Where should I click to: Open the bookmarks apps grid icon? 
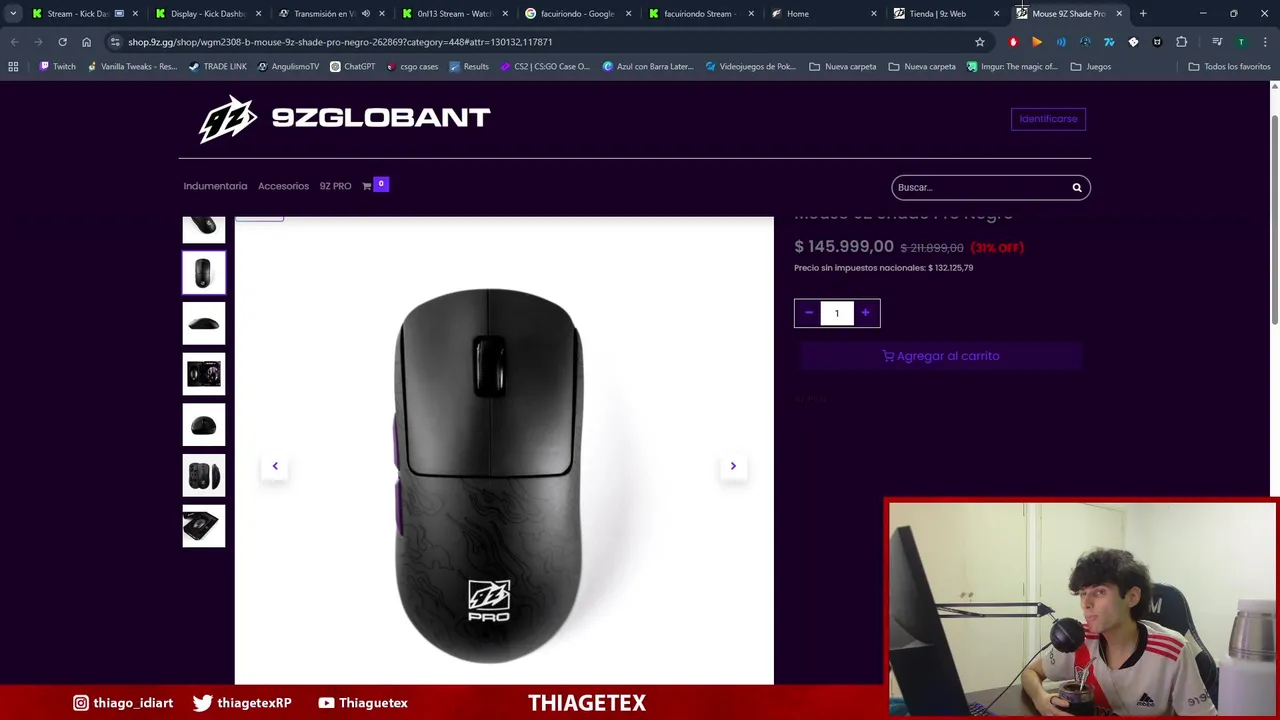(x=13, y=66)
